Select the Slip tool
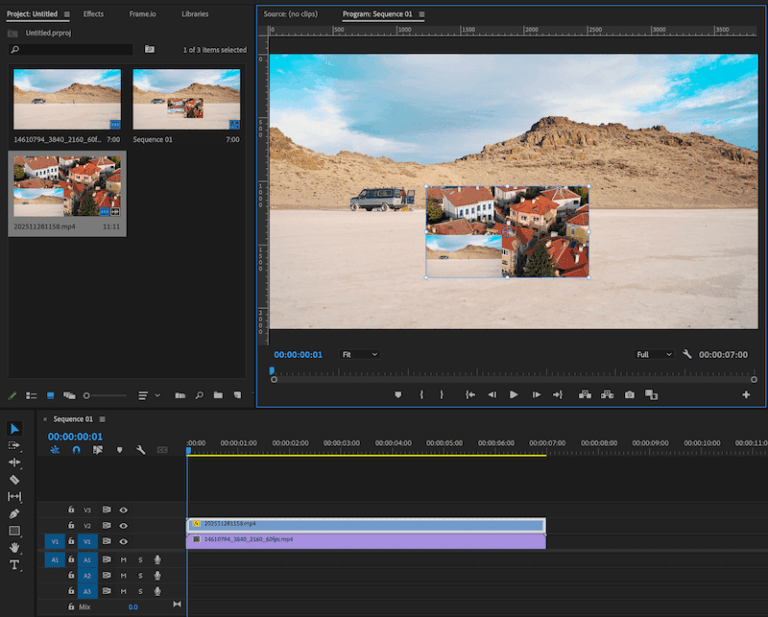Viewport: 768px width, 617px height. click(14, 497)
